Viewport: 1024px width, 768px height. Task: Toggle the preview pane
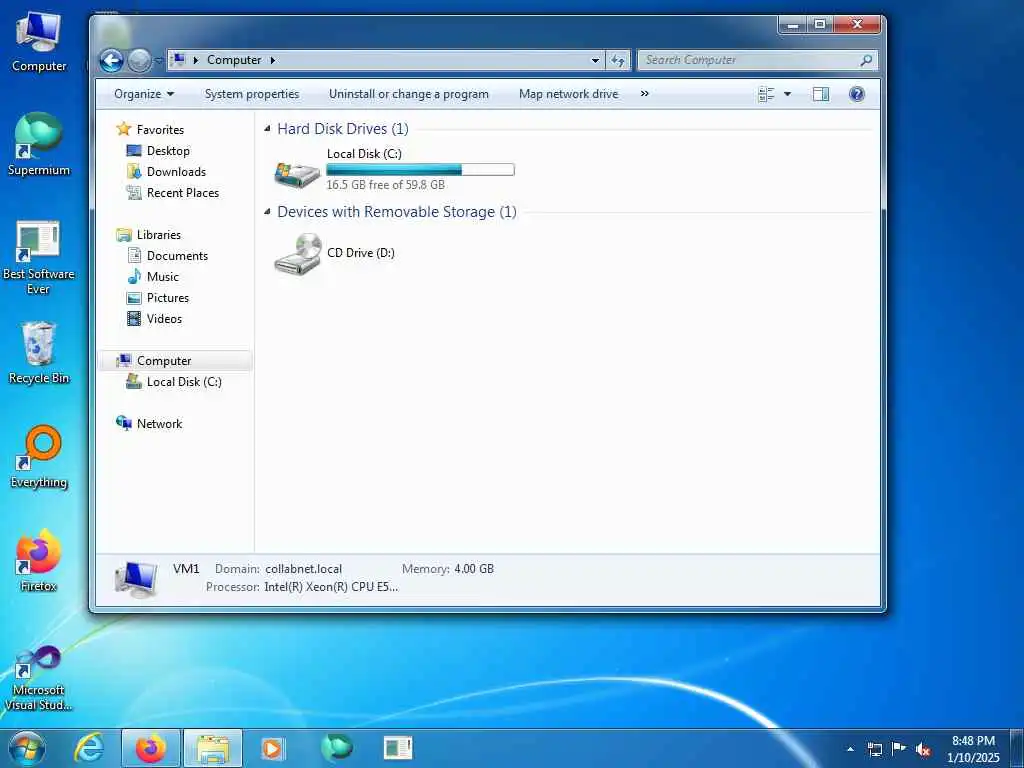click(x=821, y=94)
